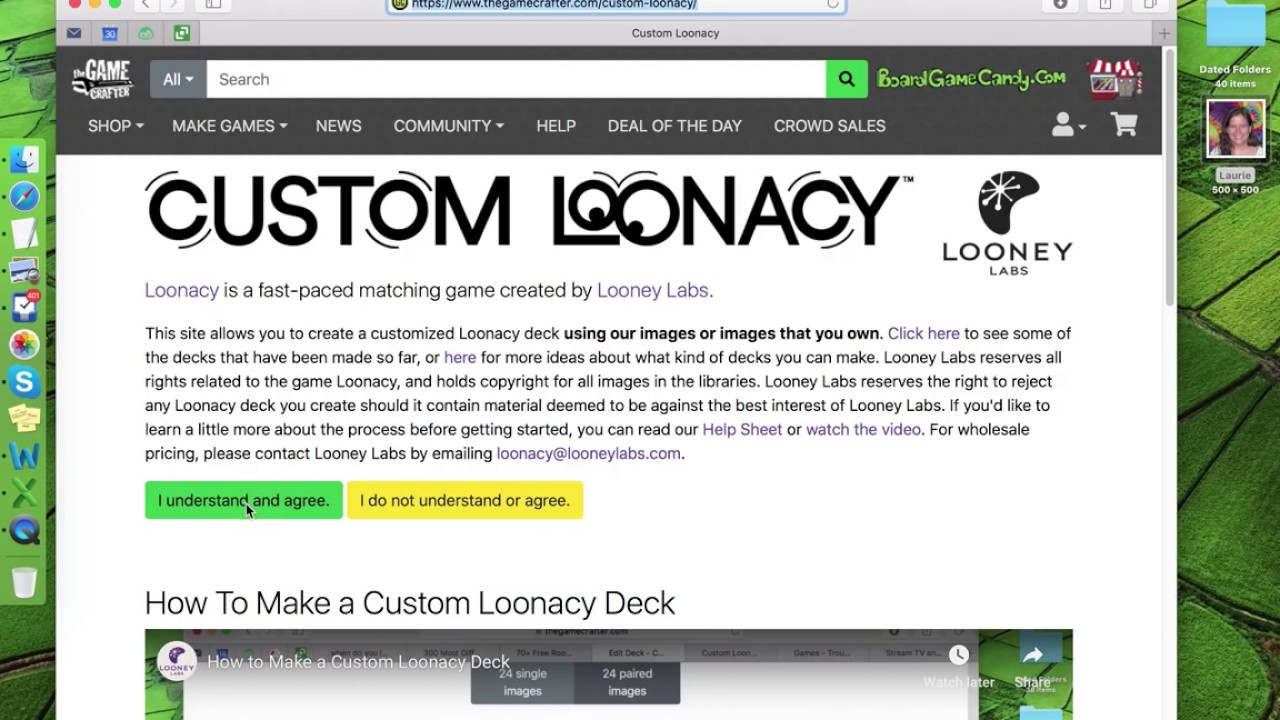Viewport: 1280px width, 720px height.
Task: Click the Looney Labs channel avatar on video
Action: coord(177,662)
